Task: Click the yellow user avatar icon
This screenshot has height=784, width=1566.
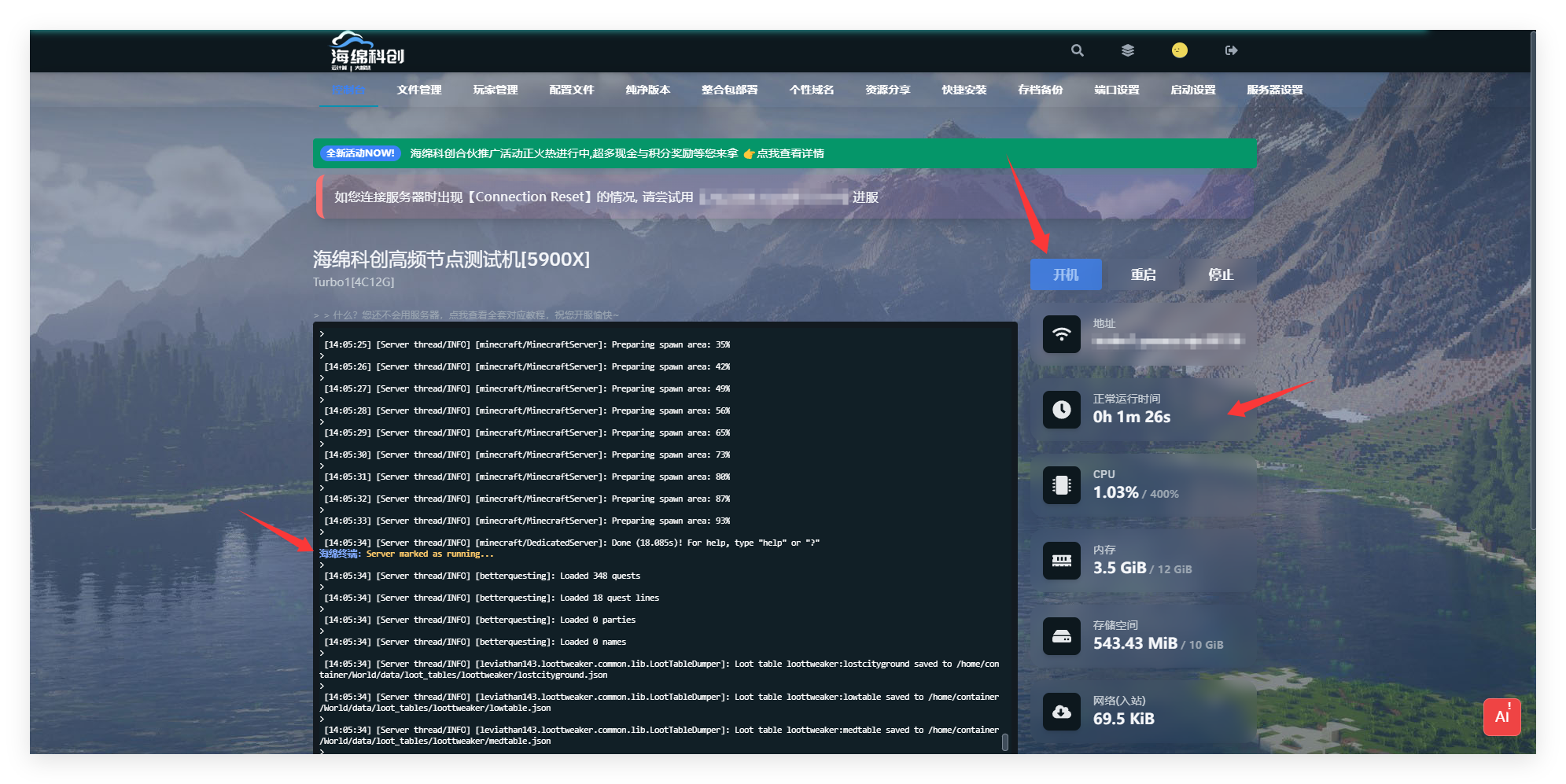Action: coord(1179,50)
